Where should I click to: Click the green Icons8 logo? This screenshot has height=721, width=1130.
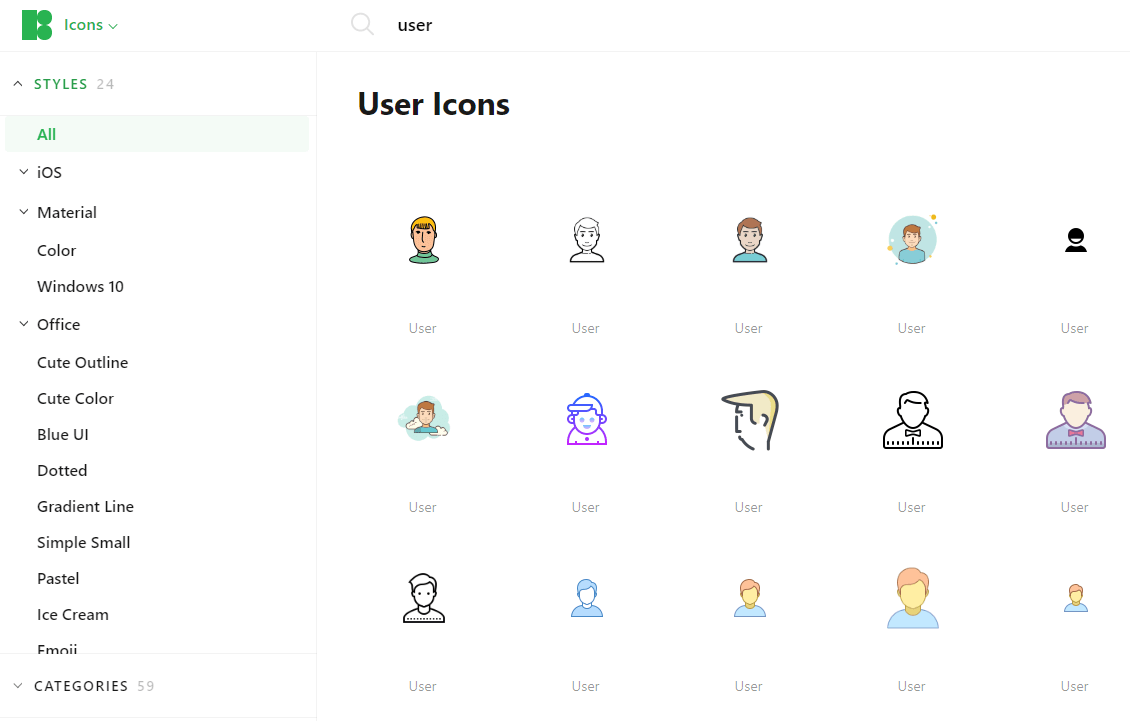coord(37,25)
